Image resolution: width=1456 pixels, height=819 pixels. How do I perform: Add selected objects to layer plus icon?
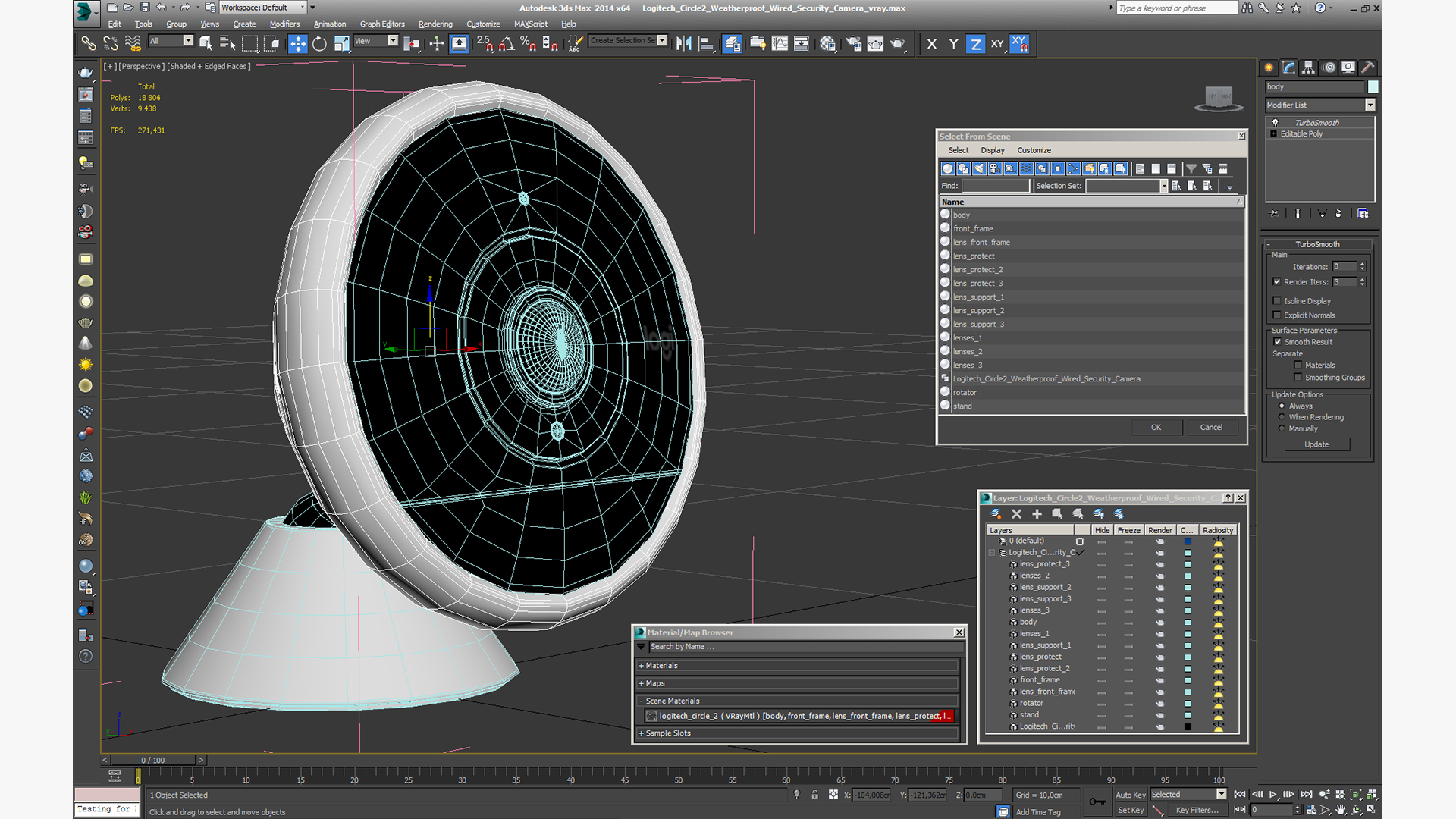click(1037, 514)
